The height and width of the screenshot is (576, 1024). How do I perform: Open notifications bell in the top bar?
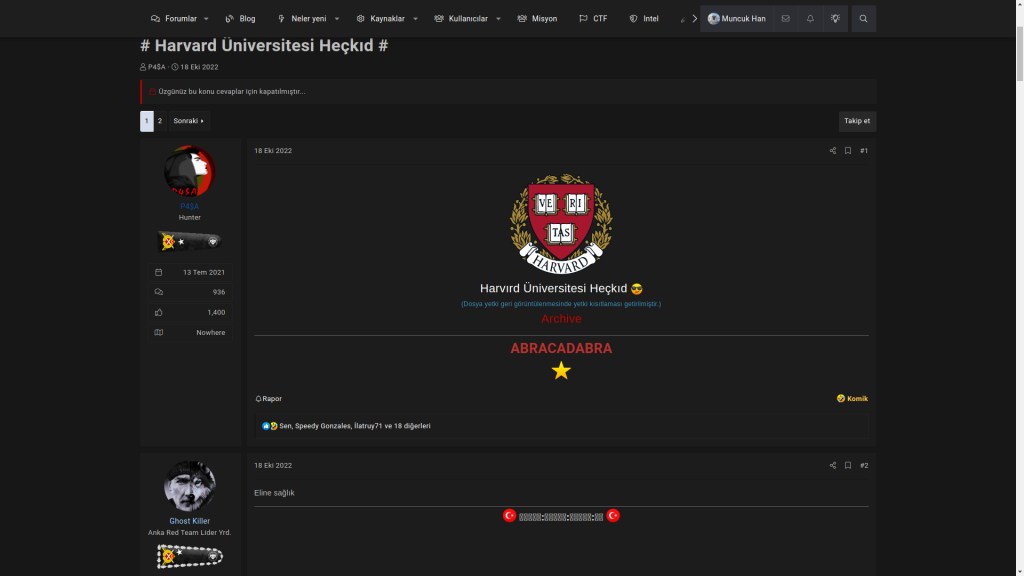pos(810,18)
